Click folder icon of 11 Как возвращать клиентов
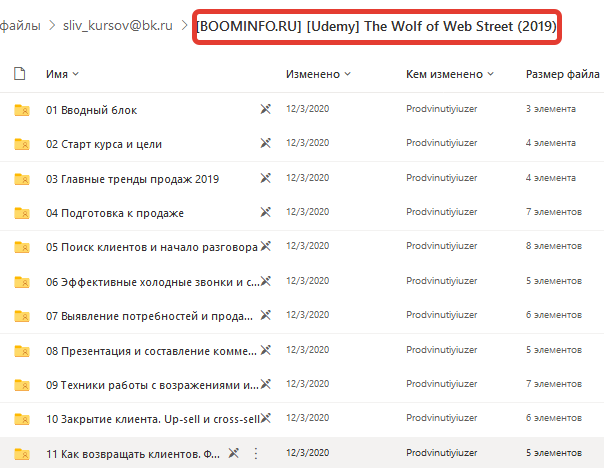The width and height of the screenshot is (604, 468). point(22,454)
